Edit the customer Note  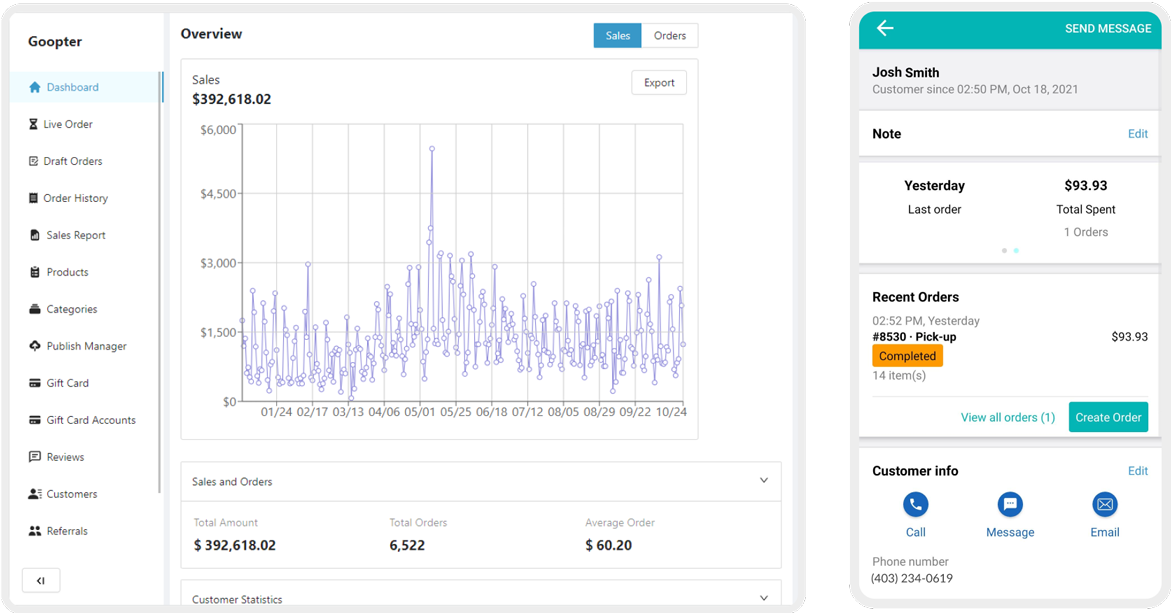pyautogui.click(x=1137, y=134)
